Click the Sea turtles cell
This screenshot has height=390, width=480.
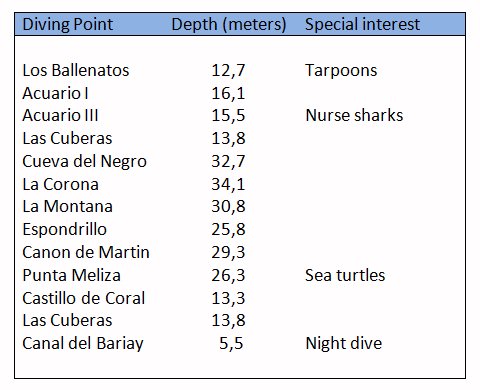[x=345, y=275]
